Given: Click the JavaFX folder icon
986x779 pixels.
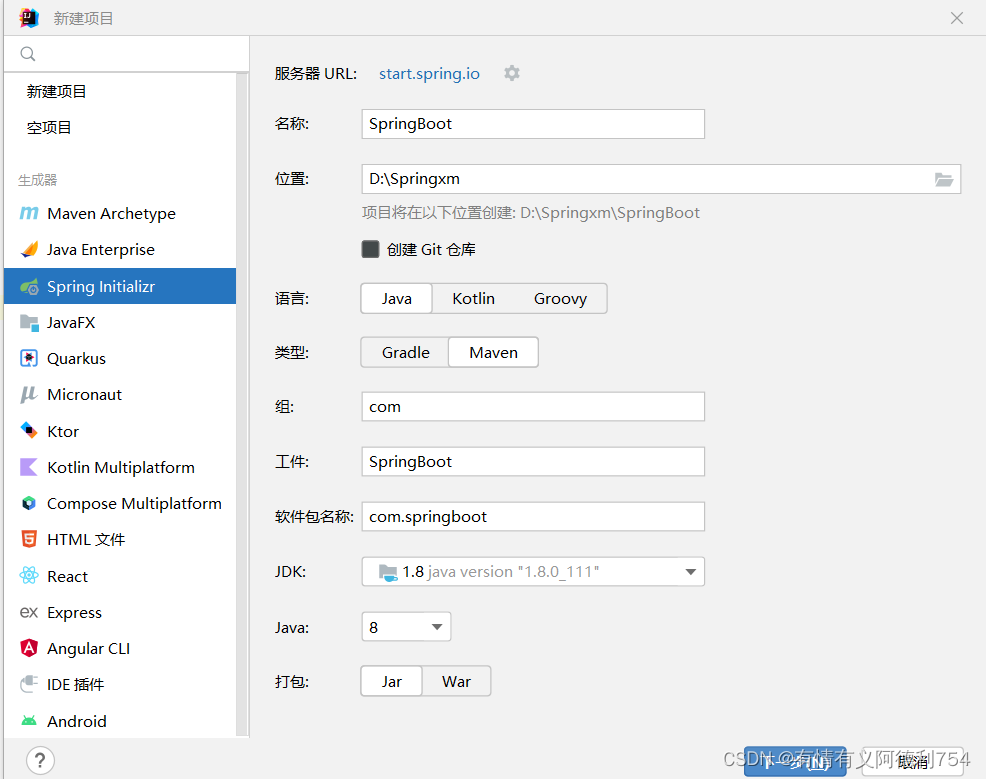Looking at the screenshot, I should click(x=29, y=323).
